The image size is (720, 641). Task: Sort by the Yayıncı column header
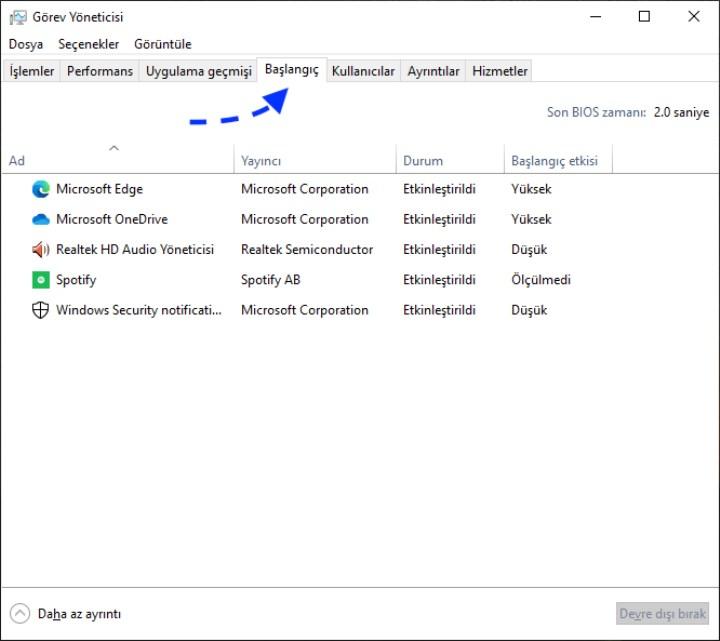point(315,161)
